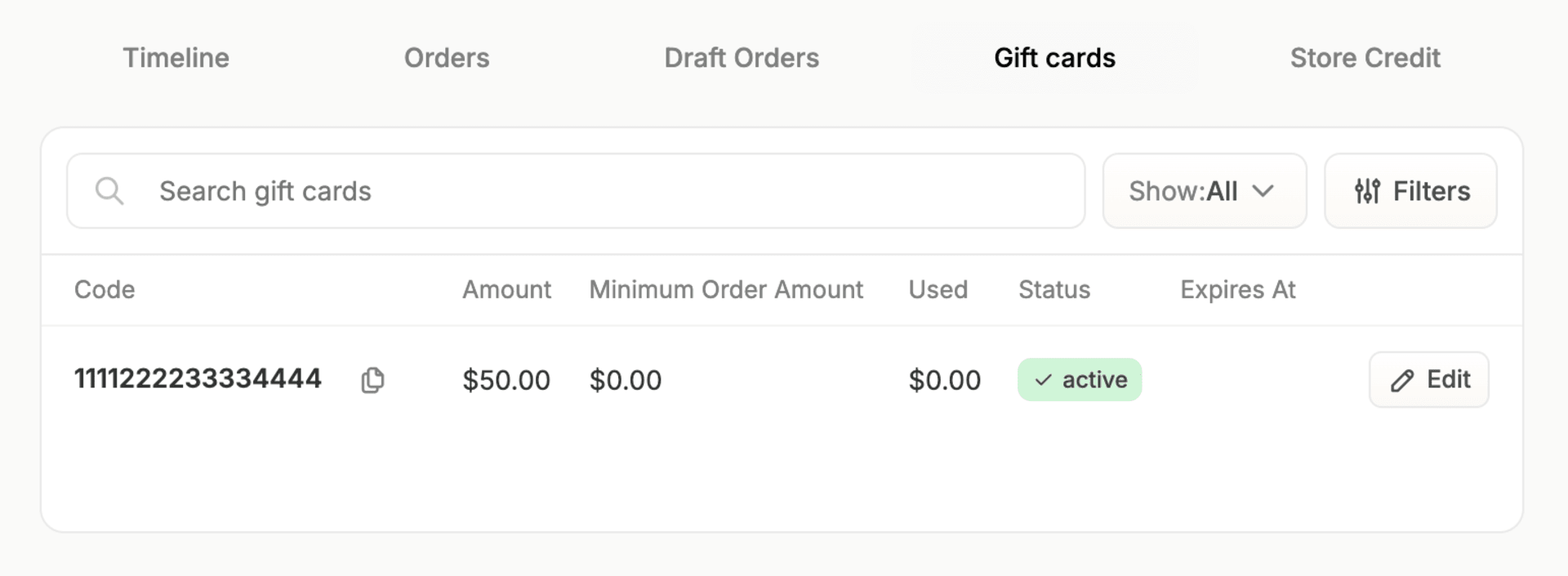Viewport: 1568px width, 576px height.
Task: Click the copy-document icon beside the code
Action: [372, 379]
